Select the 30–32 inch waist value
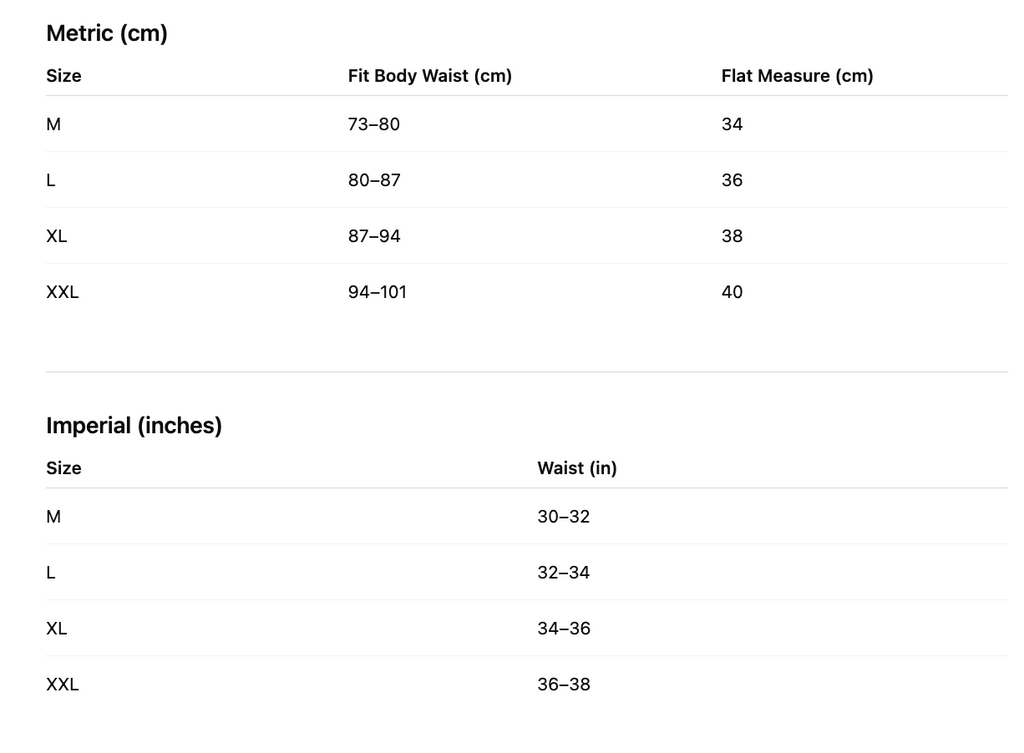1024x753 pixels. click(563, 516)
